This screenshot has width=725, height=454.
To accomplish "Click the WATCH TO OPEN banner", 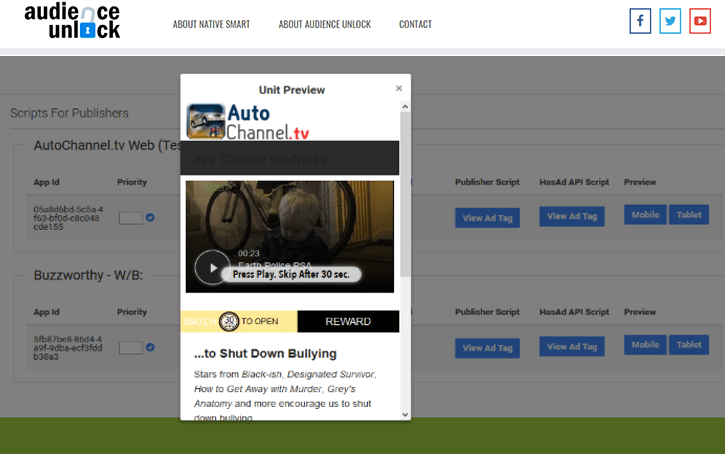I will pos(239,321).
